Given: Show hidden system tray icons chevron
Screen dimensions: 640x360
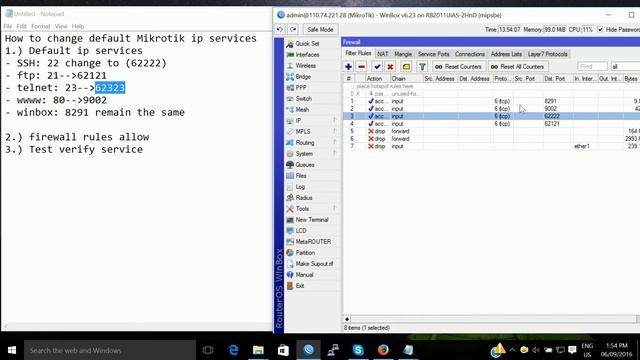Looking at the screenshot, I should point(512,350).
